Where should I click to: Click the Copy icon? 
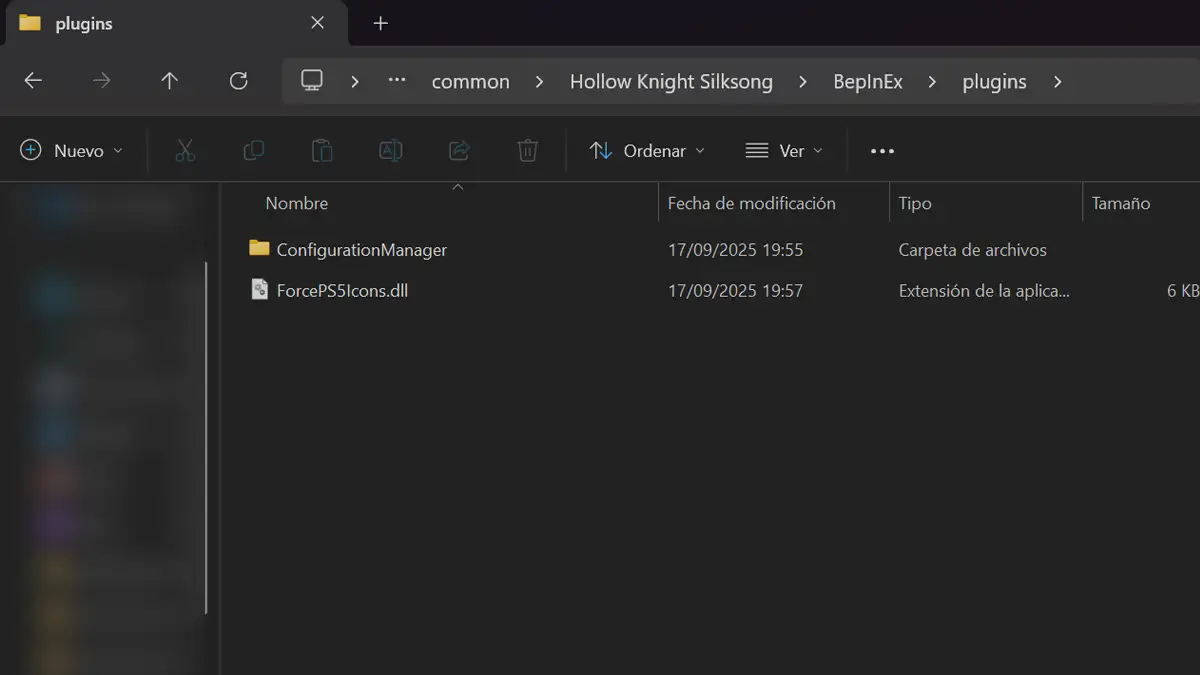pos(254,151)
